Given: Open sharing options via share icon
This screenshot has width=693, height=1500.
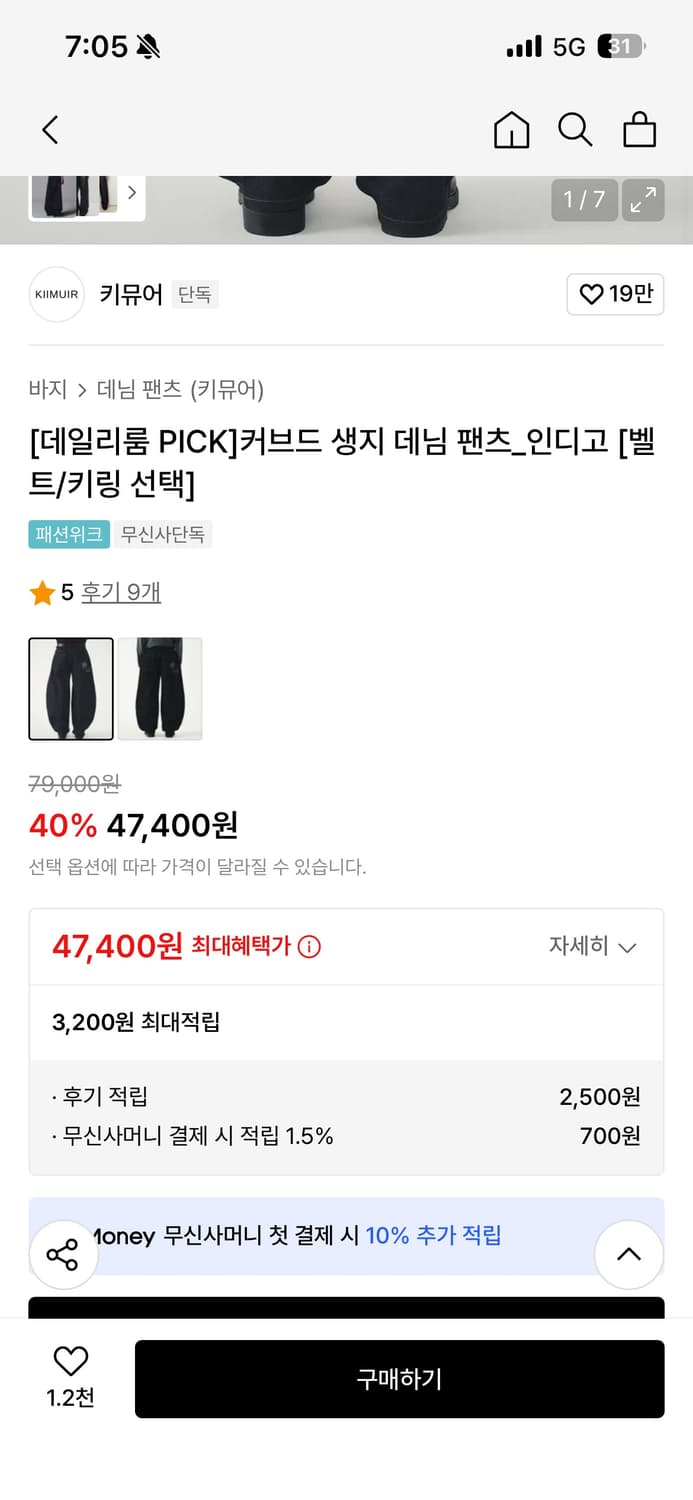Looking at the screenshot, I should tap(63, 1253).
